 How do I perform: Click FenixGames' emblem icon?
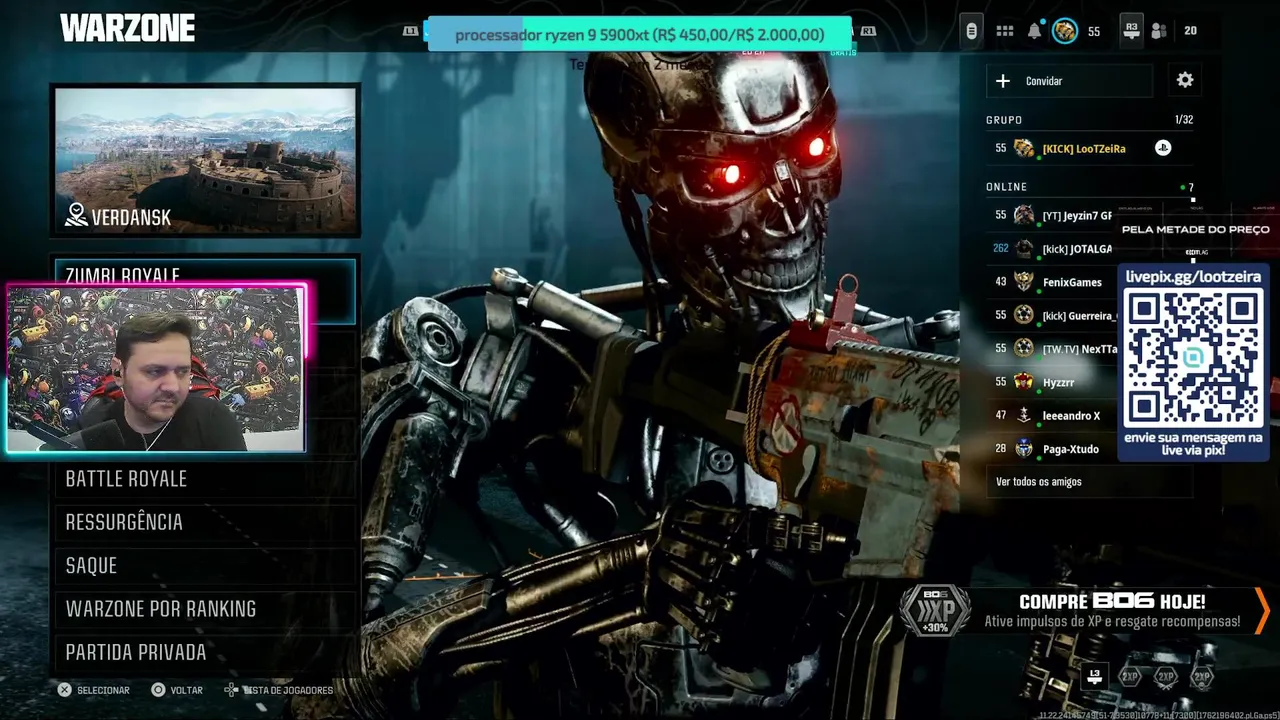point(1023,282)
